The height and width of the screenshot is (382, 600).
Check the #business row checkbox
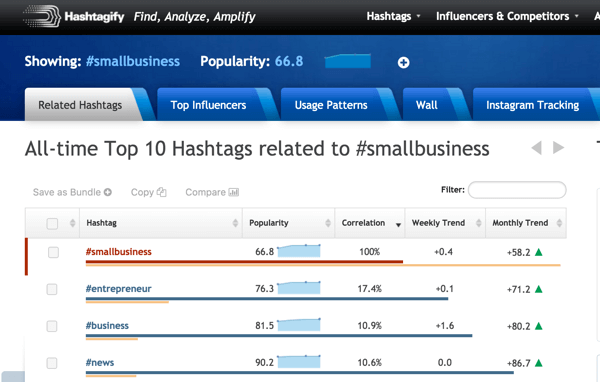click(x=52, y=326)
